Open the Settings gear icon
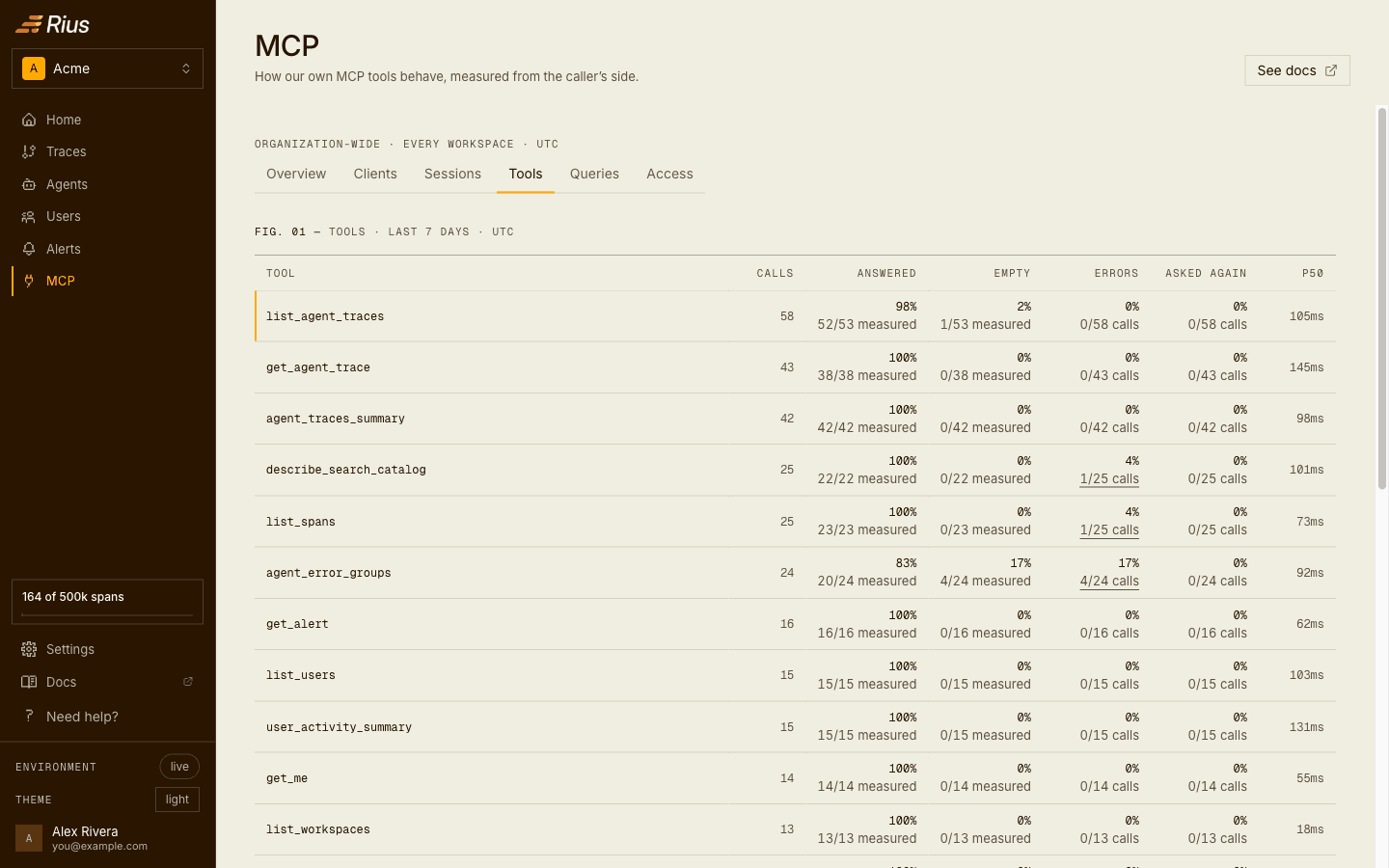 tap(29, 649)
